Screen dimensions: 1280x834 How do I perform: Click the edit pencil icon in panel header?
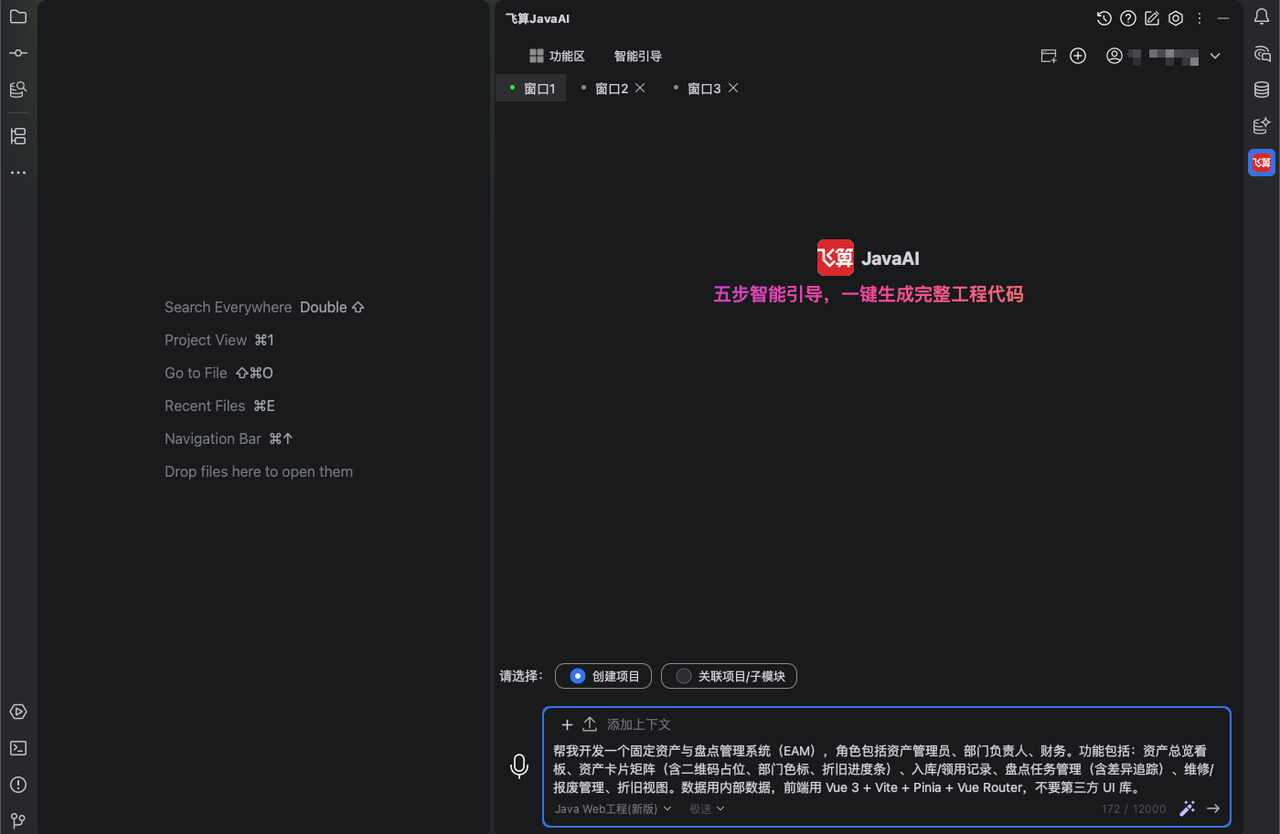[1152, 18]
